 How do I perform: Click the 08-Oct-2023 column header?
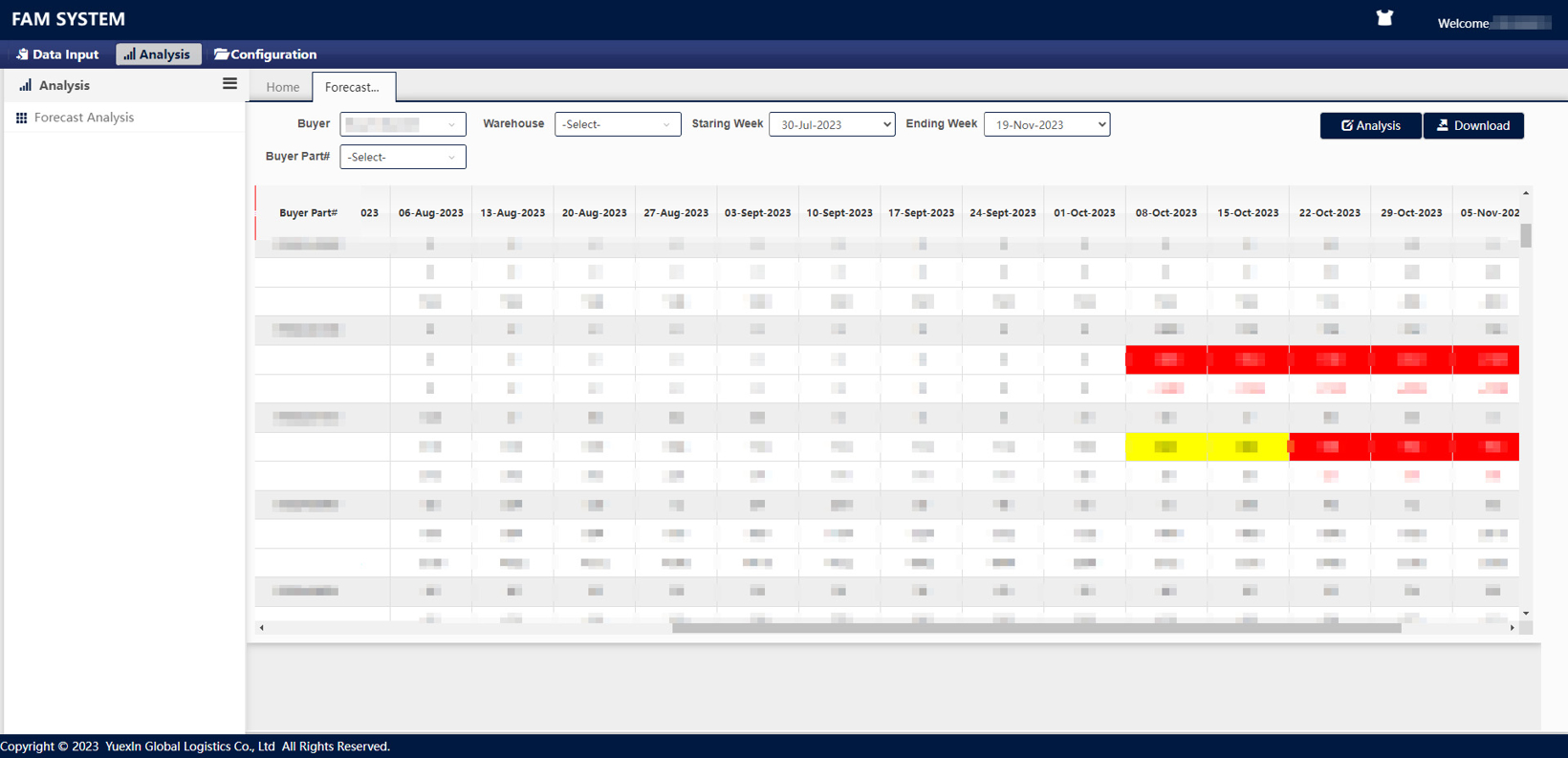coord(1166,213)
